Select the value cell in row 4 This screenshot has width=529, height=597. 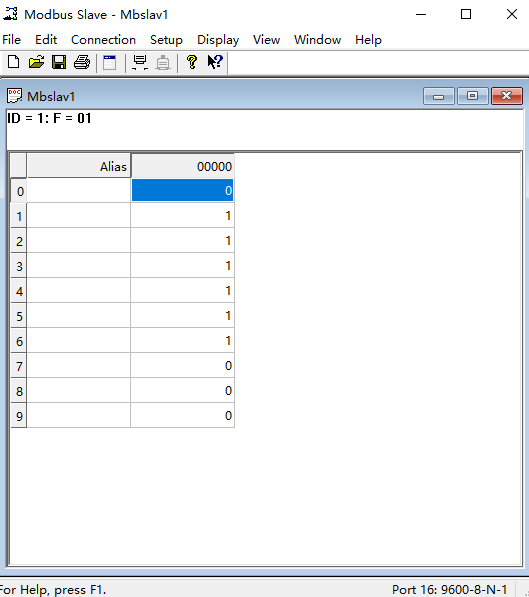pos(182,291)
